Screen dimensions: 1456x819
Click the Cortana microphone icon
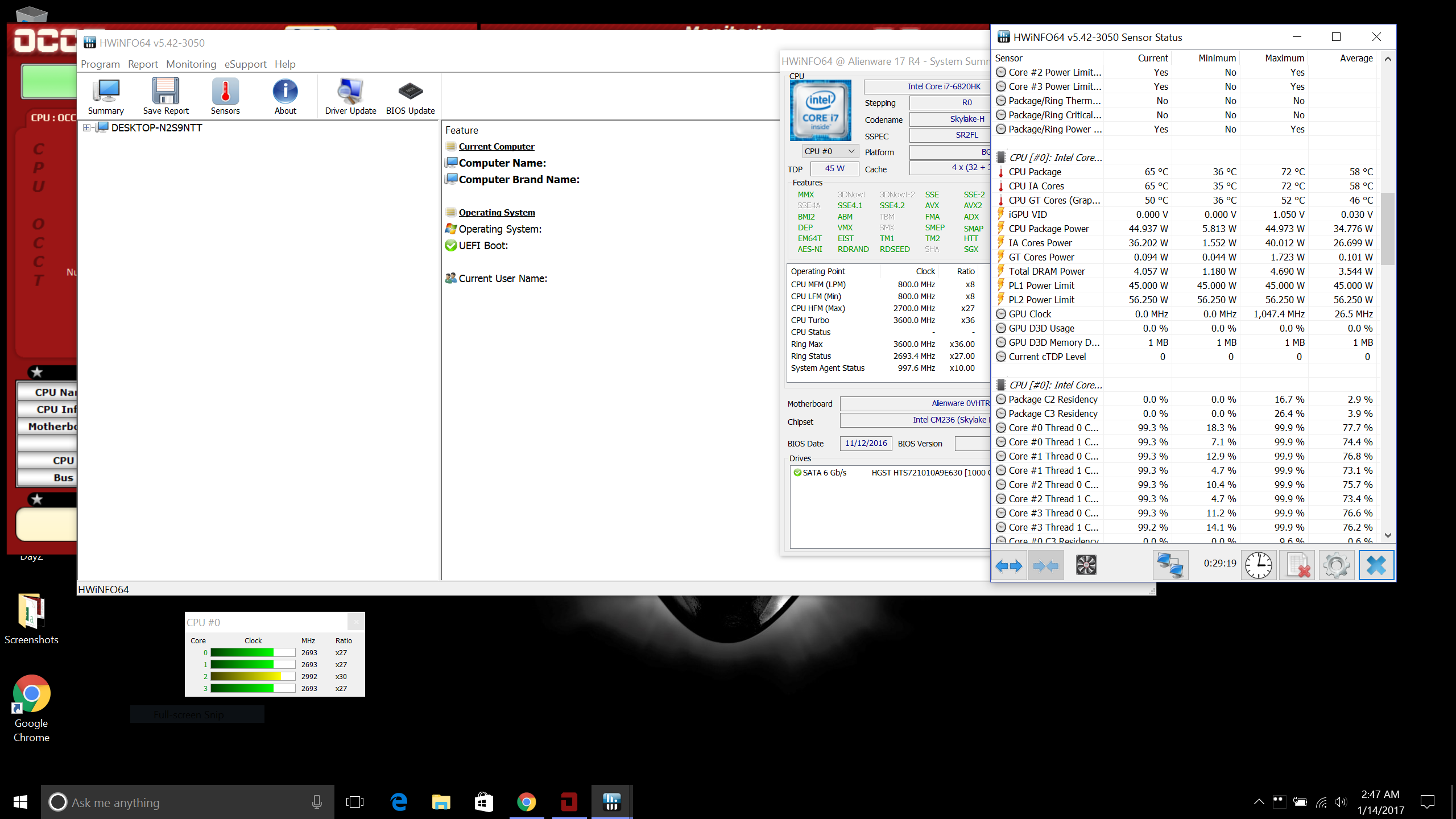pos(317,802)
